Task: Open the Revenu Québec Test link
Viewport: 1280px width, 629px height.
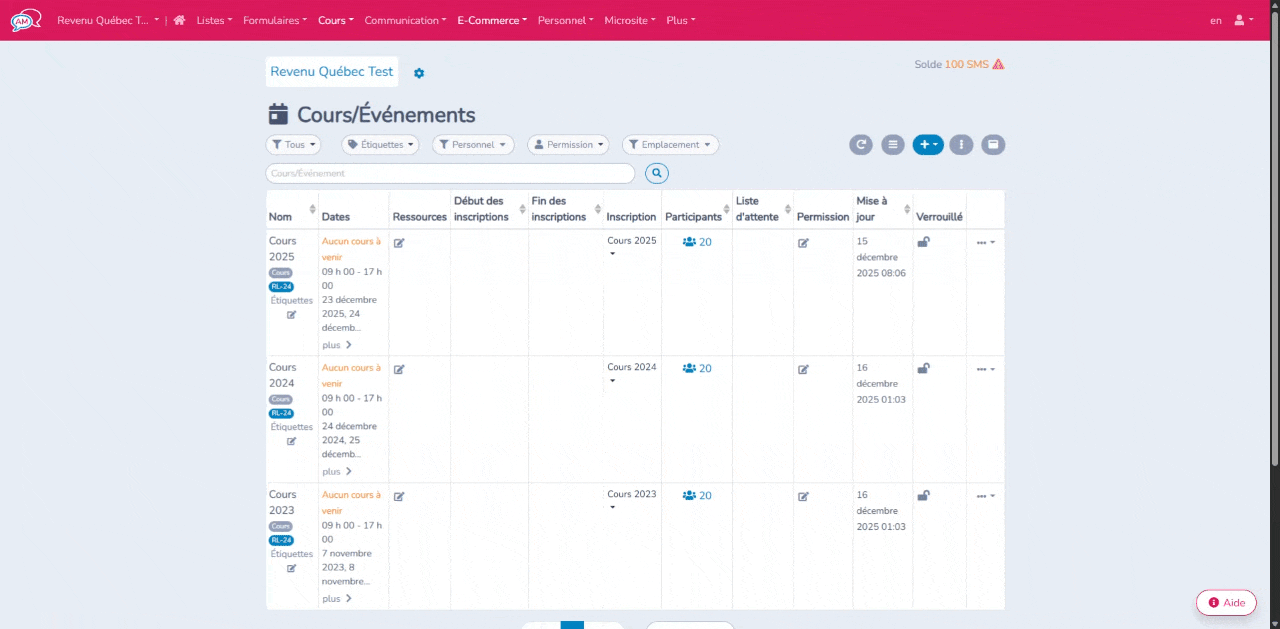Action: [x=332, y=72]
